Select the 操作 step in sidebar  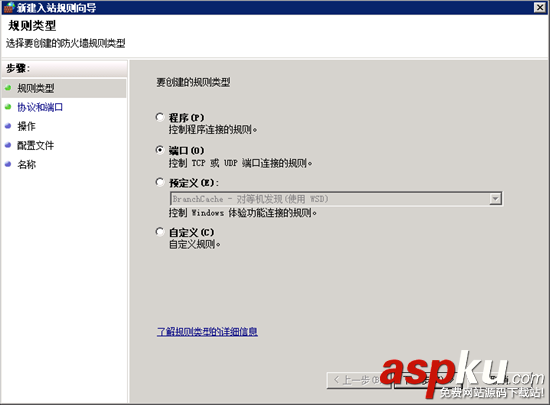pos(27,126)
